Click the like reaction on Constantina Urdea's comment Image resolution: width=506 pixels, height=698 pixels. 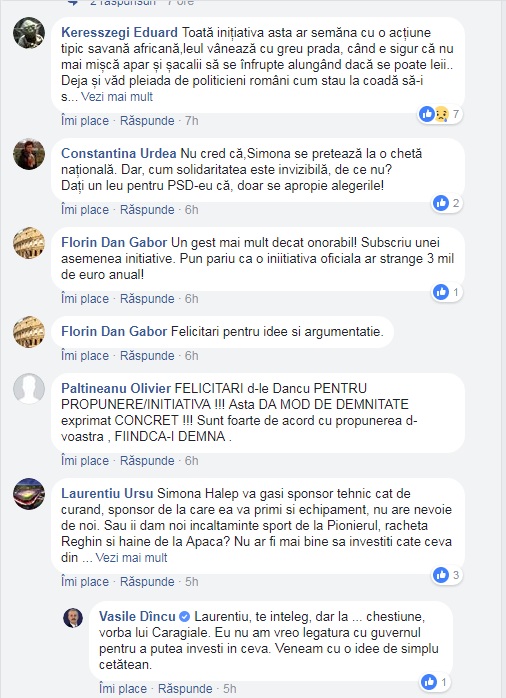[441, 203]
